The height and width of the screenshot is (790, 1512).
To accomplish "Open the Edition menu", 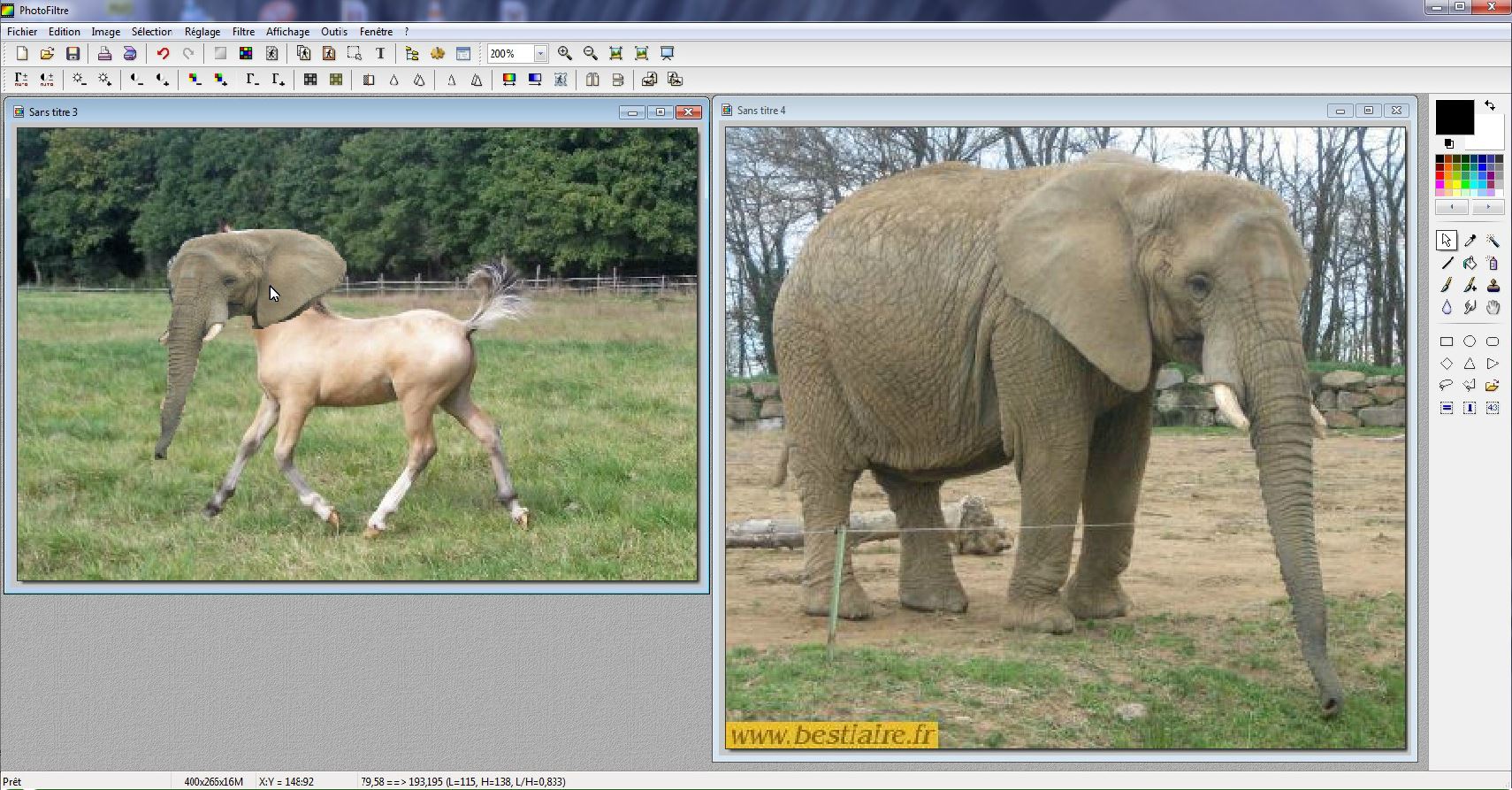I will (x=65, y=32).
